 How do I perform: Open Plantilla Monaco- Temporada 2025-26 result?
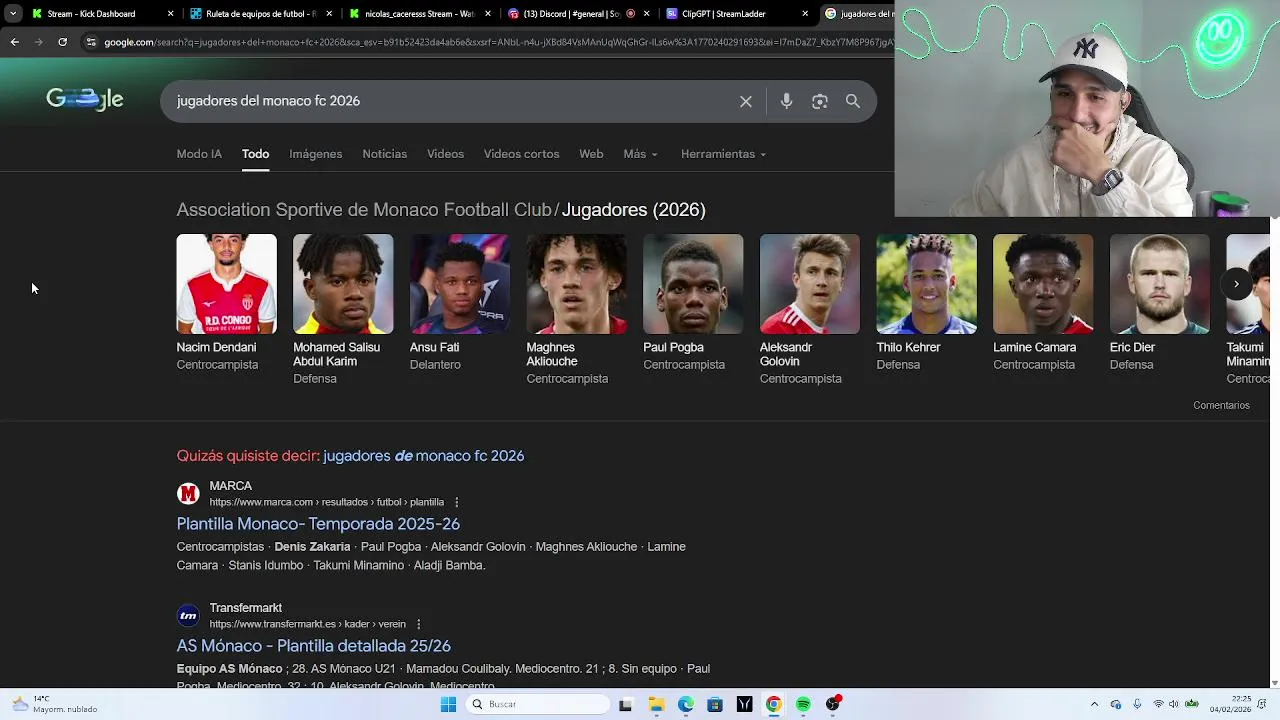[318, 524]
